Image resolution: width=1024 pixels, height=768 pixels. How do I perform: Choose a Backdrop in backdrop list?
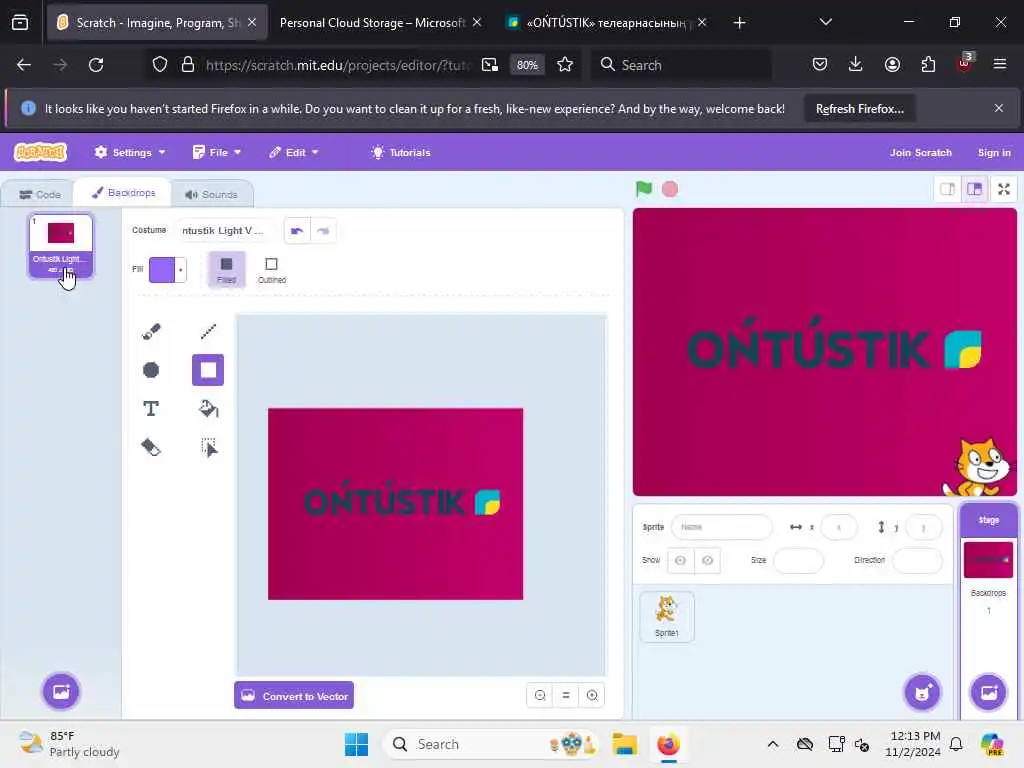tap(61, 691)
